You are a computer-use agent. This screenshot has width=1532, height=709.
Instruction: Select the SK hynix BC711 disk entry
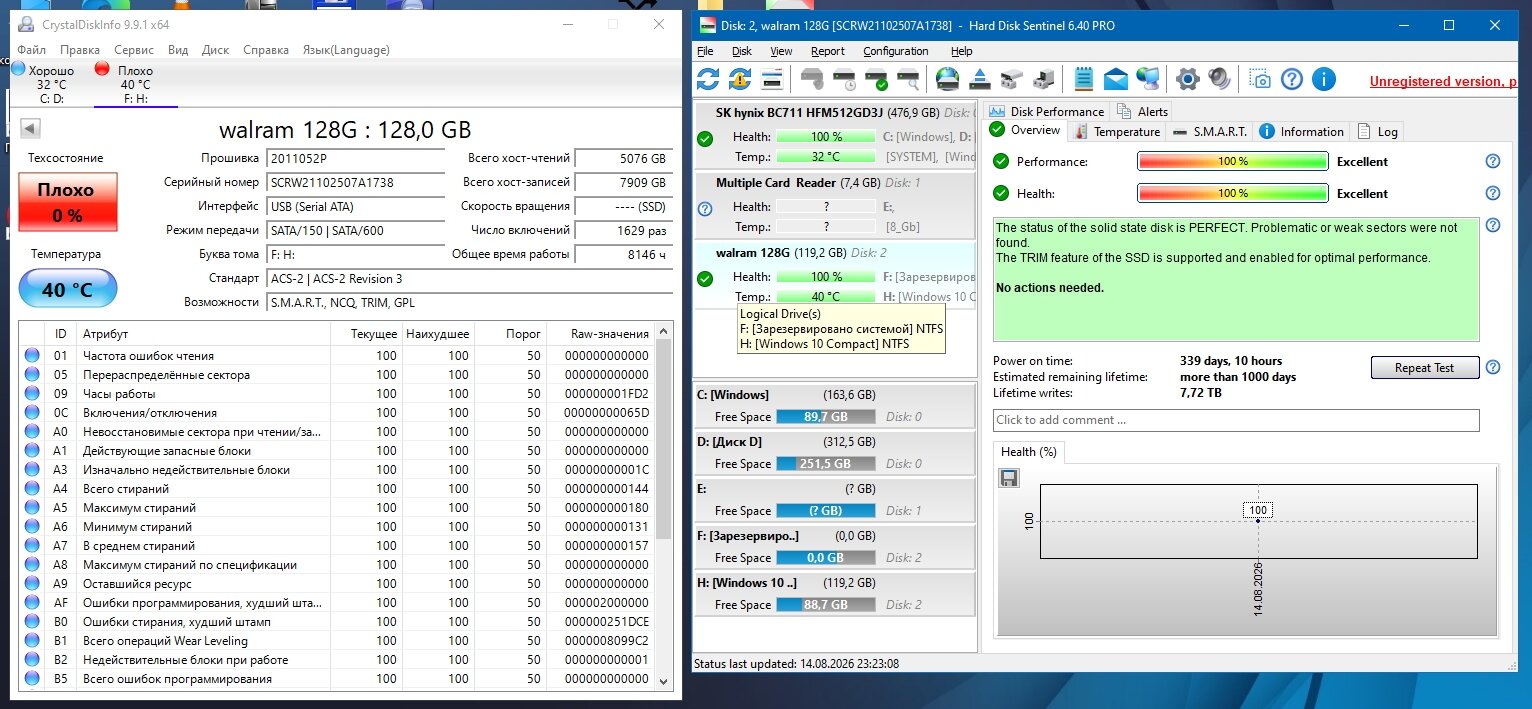[x=834, y=135]
